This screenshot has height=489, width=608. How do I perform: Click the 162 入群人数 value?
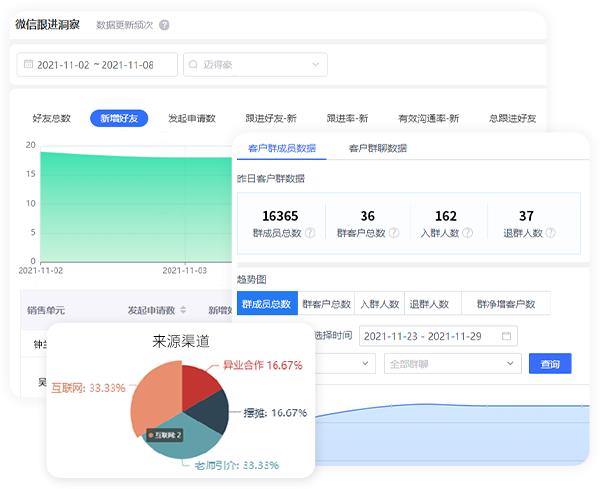pos(446,216)
